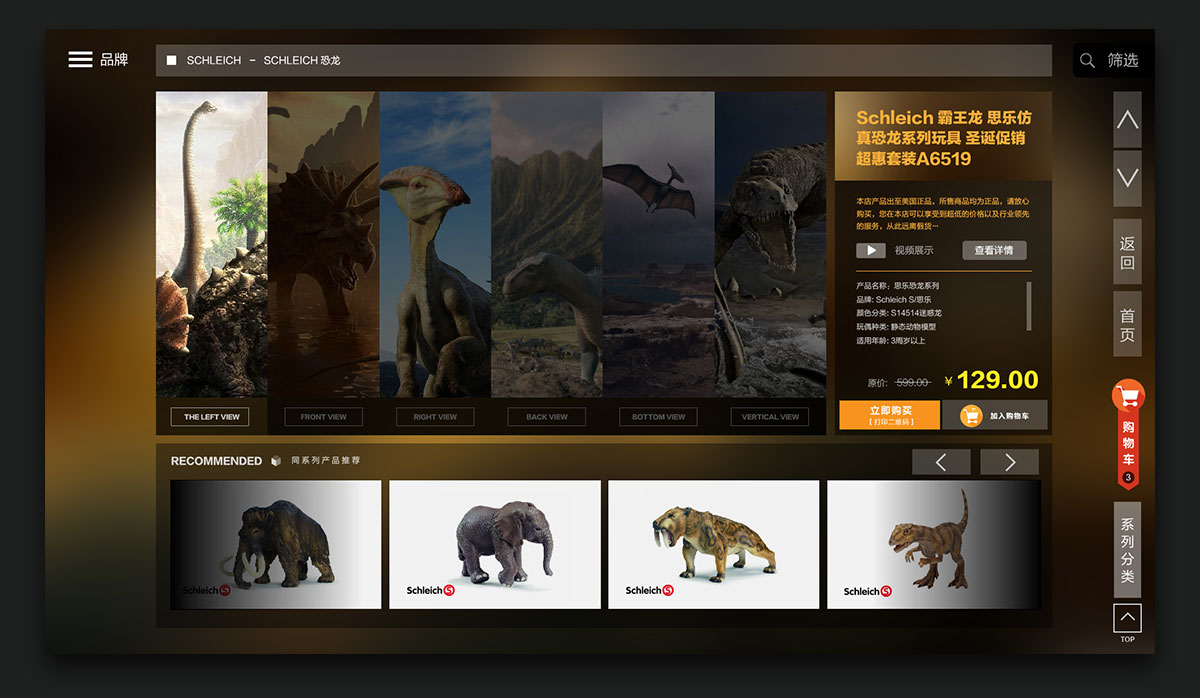Image resolution: width=1200 pixels, height=698 pixels.
Task: Click 立即购买 buy now button
Action: point(890,415)
